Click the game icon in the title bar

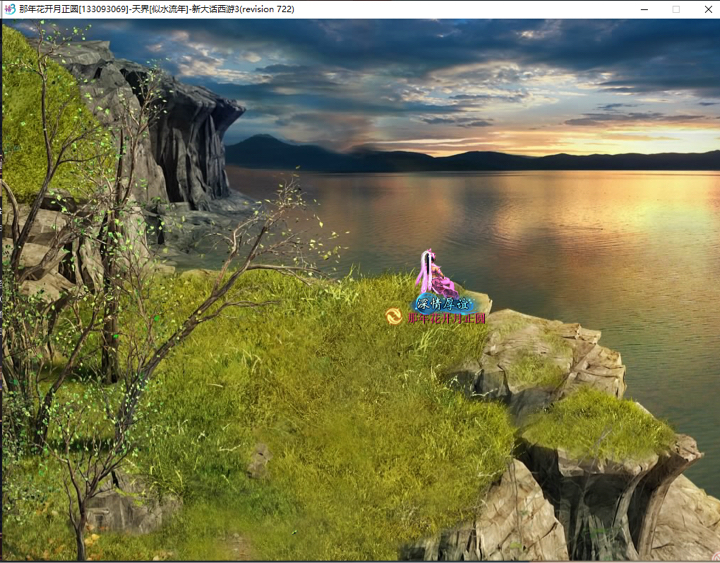[9, 9]
